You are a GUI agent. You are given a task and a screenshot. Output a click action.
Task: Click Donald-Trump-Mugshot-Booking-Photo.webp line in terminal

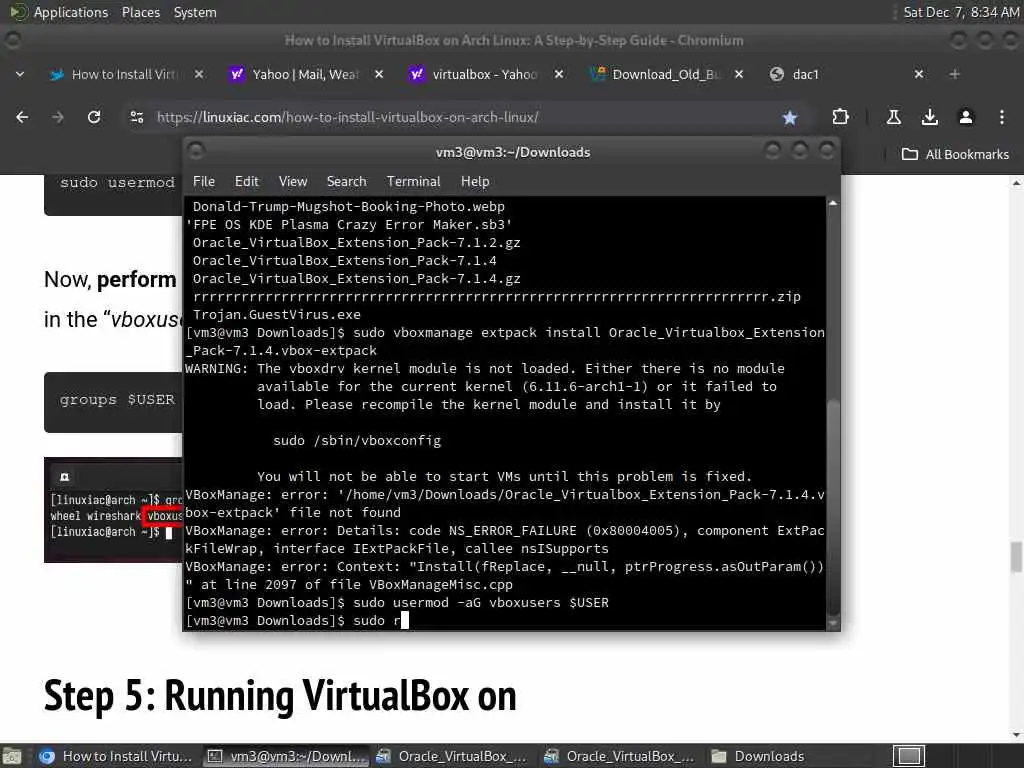[349, 206]
